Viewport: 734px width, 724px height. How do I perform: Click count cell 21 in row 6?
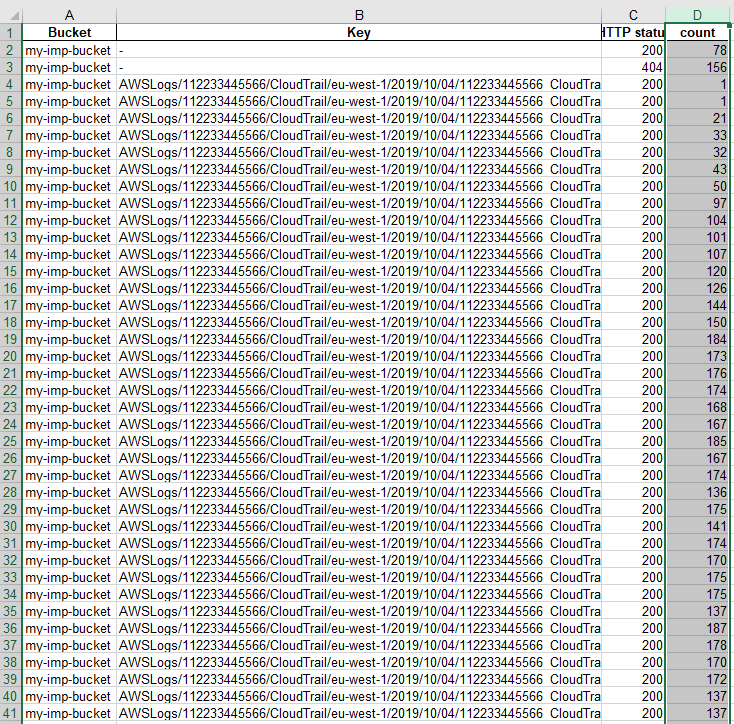697,118
